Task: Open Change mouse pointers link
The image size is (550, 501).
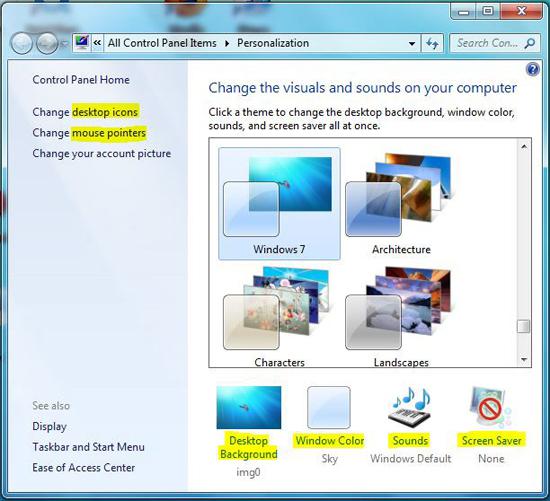Action: (x=89, y=133)
